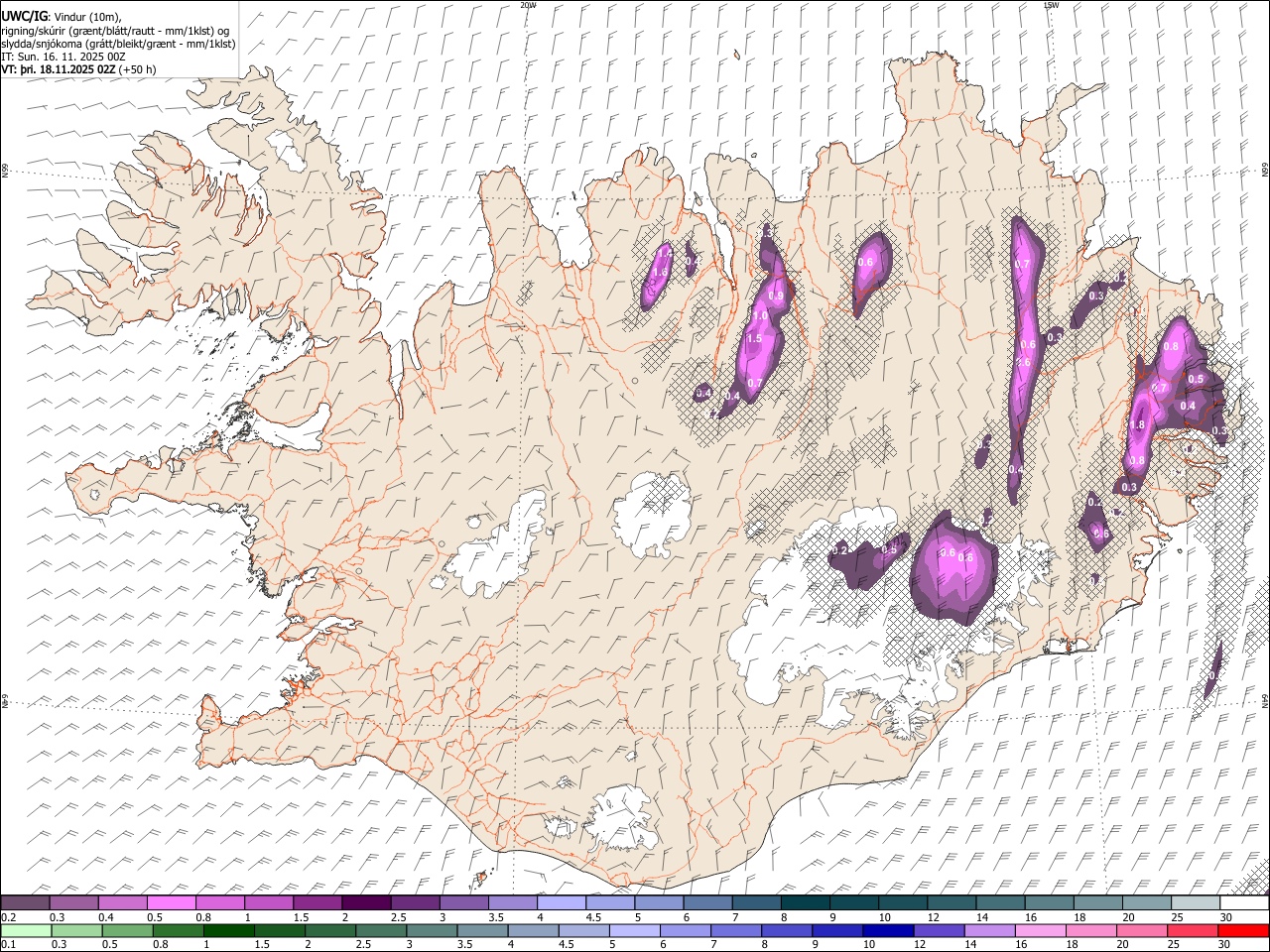Click the 1.5 snowfall value on the map
Image resolution: width=1270 pixels, height=952 pixels.
tap(753, 339)
